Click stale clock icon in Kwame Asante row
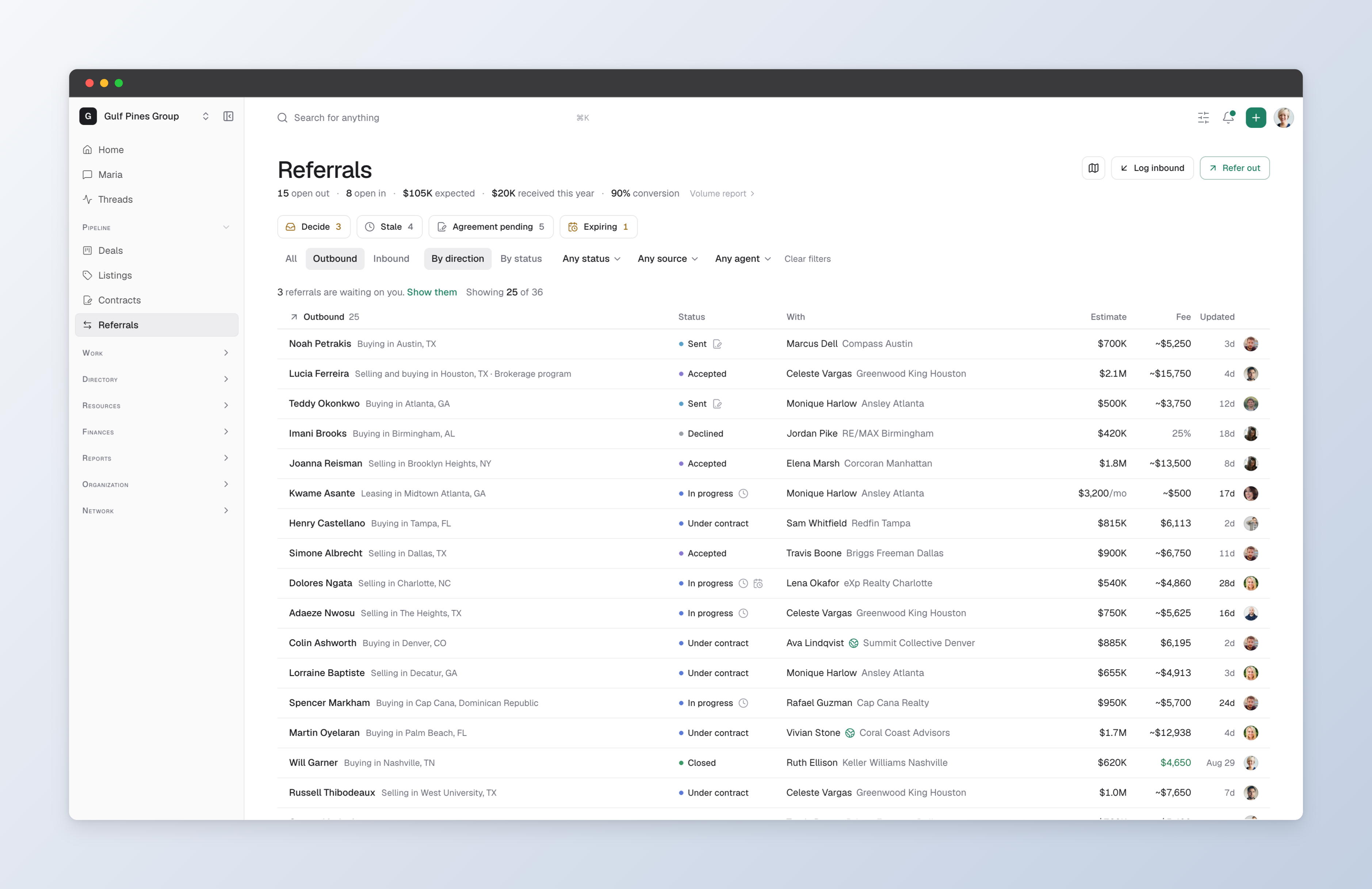1372x889 pixels. pyautogui.click(x=743, y=493)
